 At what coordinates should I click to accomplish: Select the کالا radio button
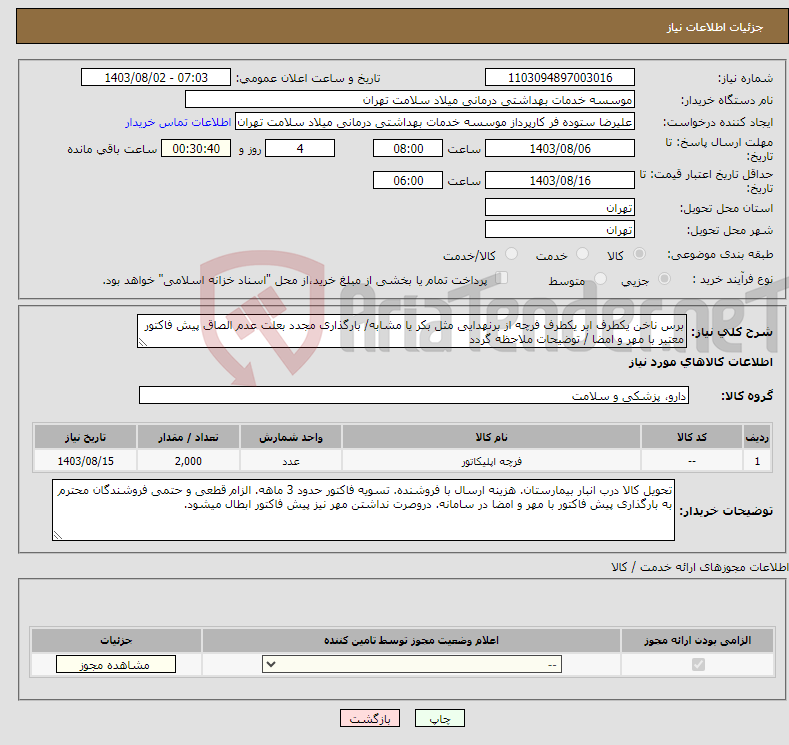point(639,254)
